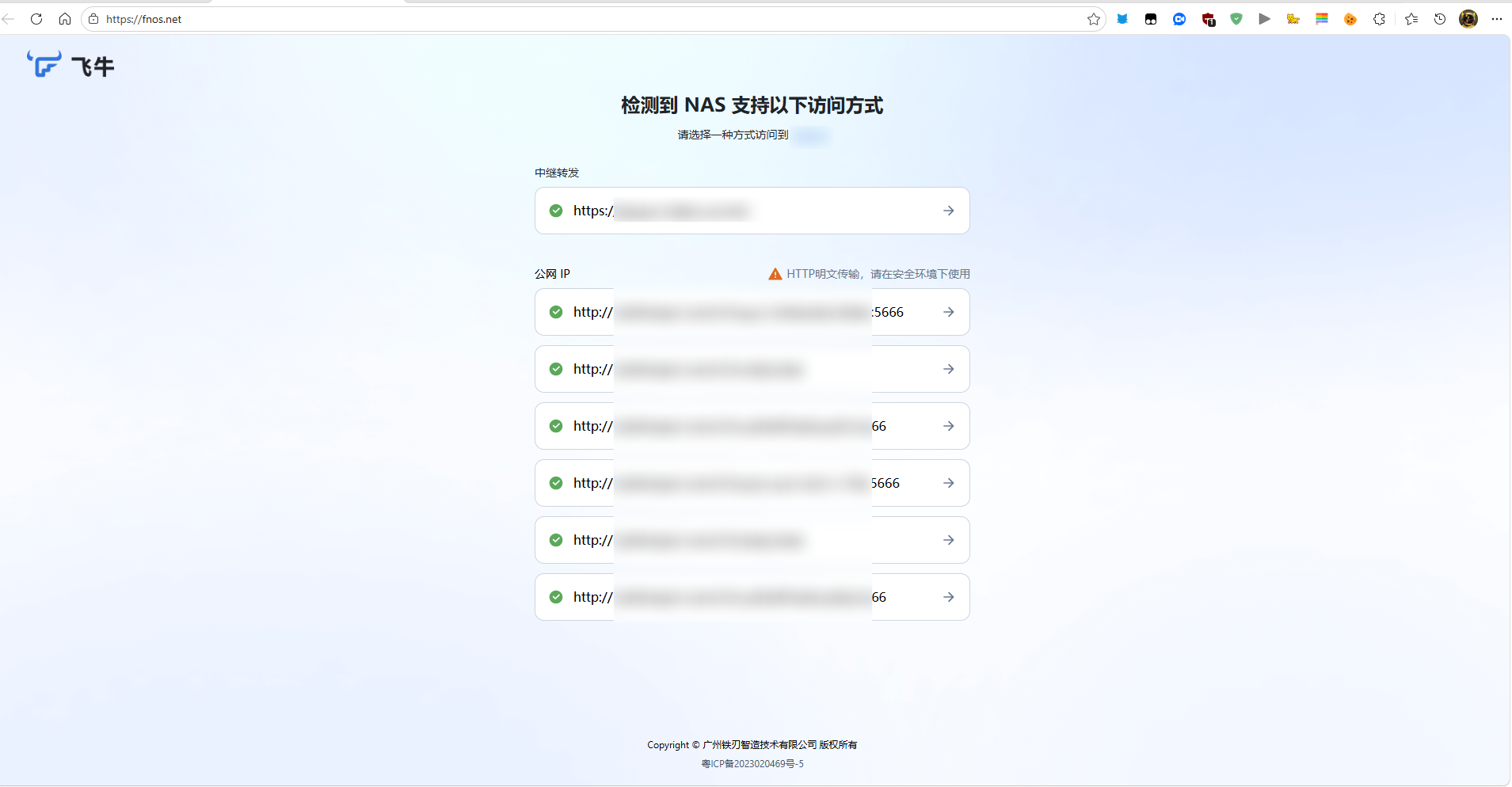Click the green check beside https relay
Image resolution: width=1512 pixels, height=787 pixels.
[556, 211]
